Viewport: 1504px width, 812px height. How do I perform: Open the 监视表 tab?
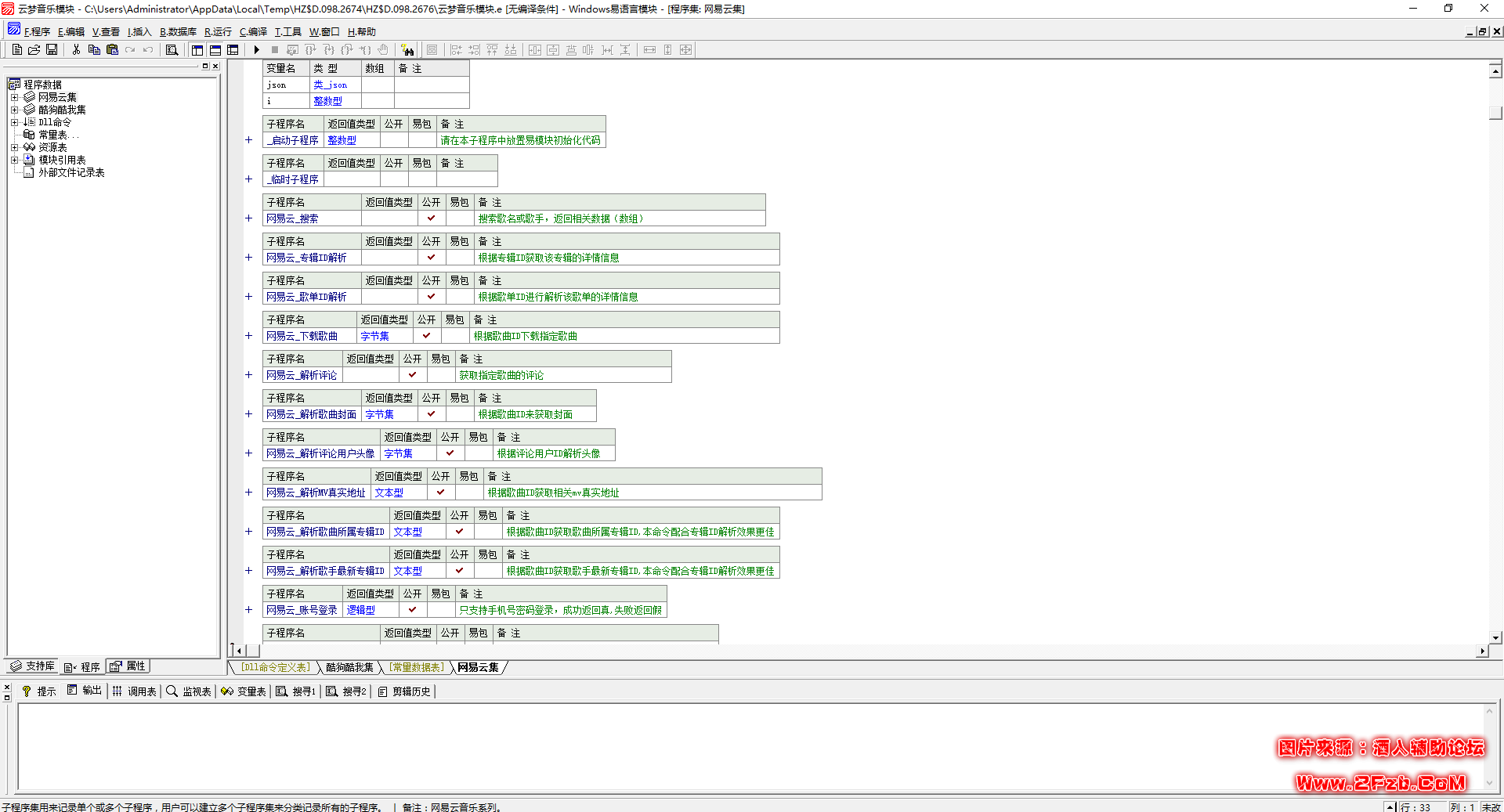coord(189,691)
